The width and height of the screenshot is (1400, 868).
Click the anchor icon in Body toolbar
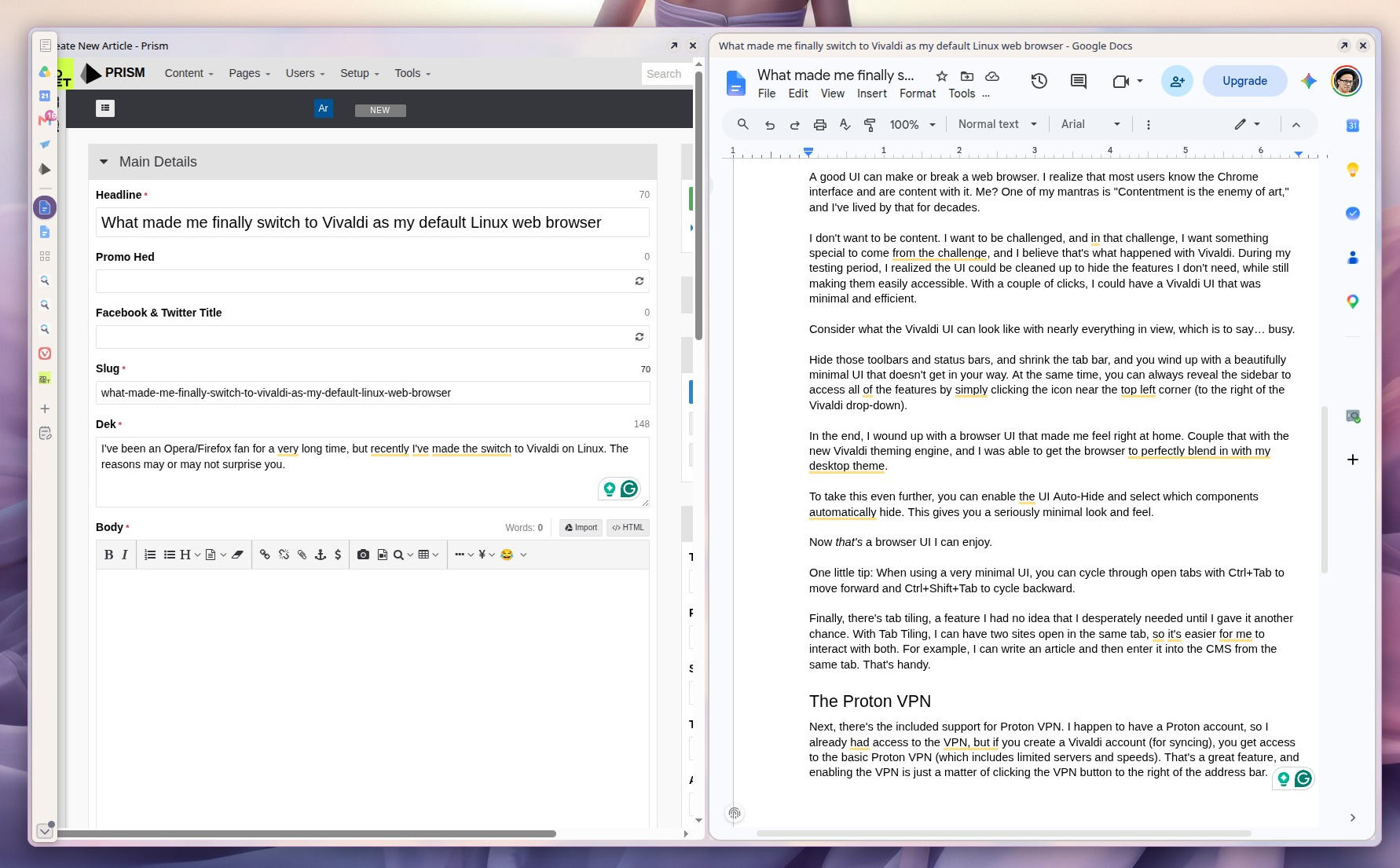click(x=320, y=555)
